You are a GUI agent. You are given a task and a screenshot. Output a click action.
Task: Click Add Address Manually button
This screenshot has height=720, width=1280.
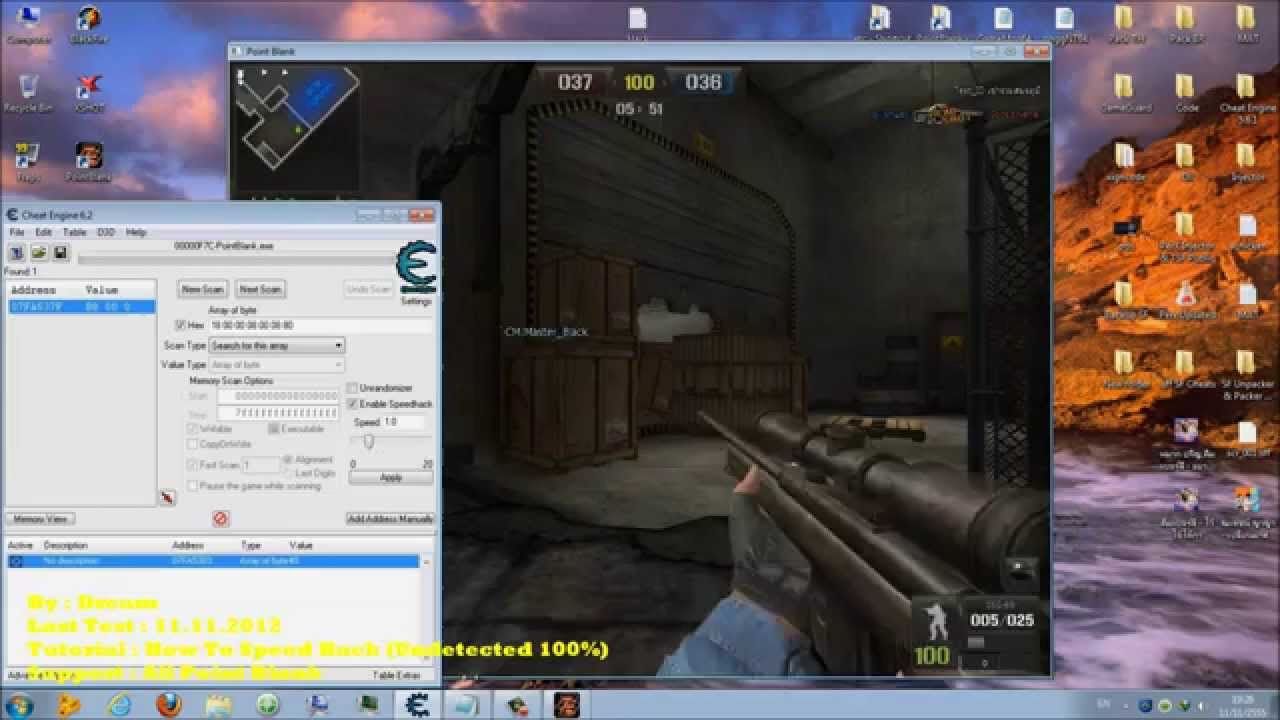click(390, 519)
